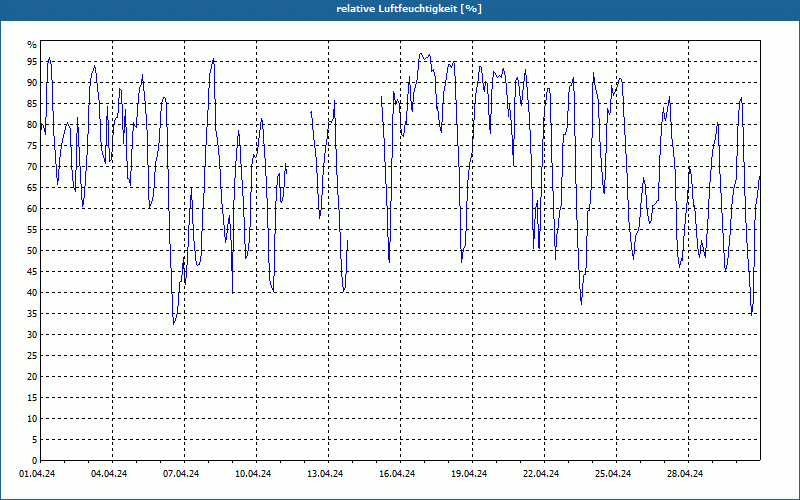Click the x-axis date label 04.04.24
This screenshot has height=500, width=800.
point(109,474)
